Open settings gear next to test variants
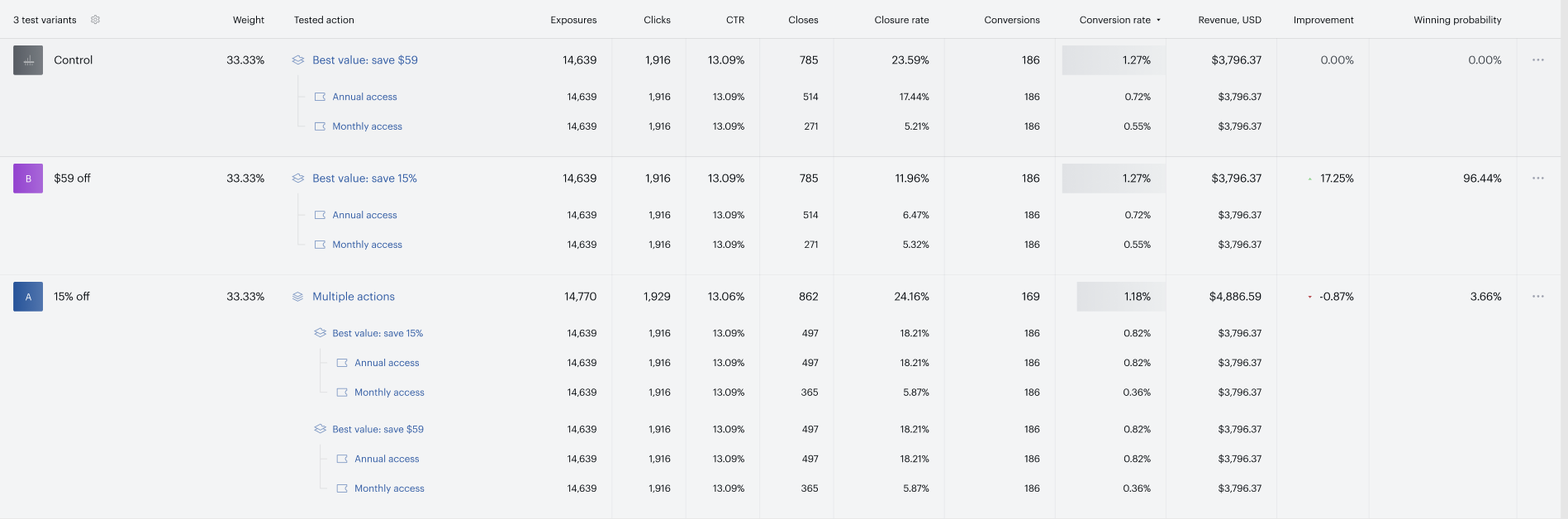 95,20
